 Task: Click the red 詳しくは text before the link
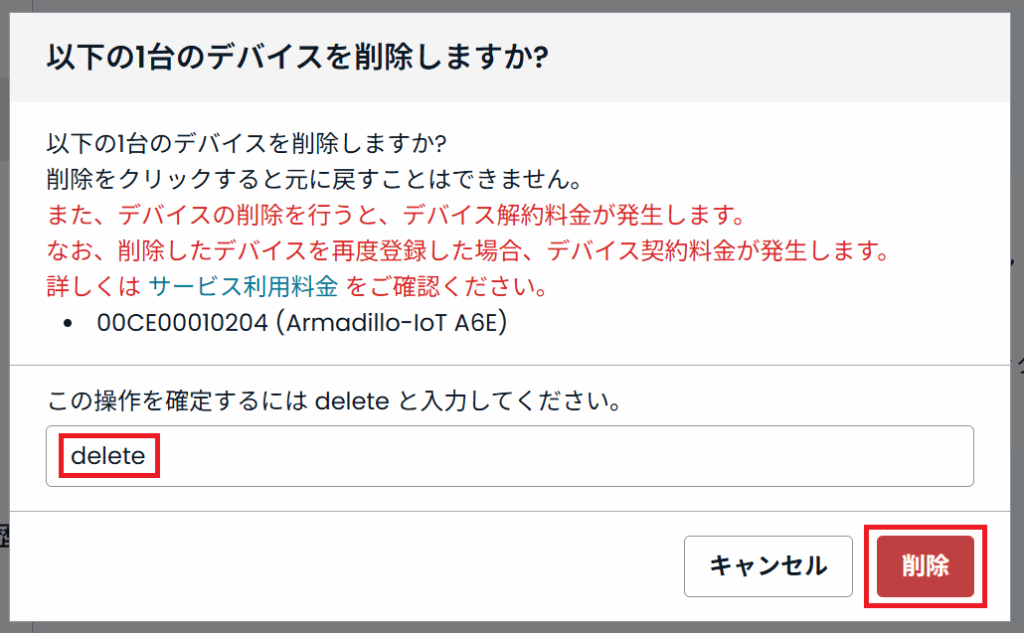[93, 288]
